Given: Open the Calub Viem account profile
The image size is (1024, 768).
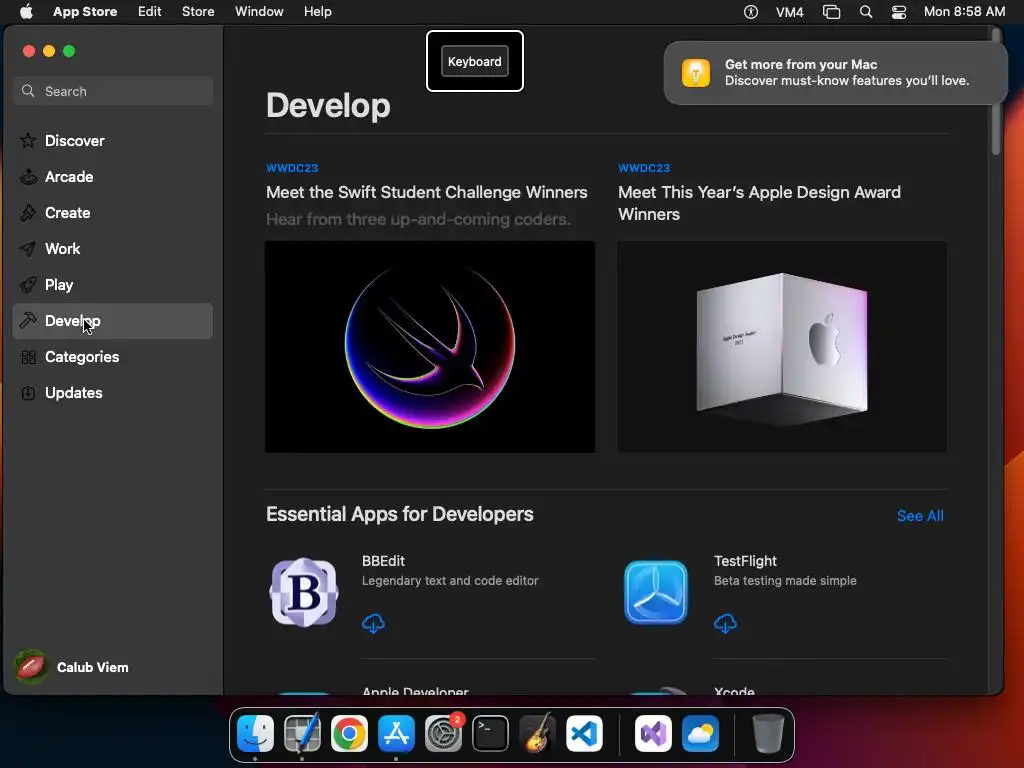Looking at the screenshot, I should tap(72, 667).
